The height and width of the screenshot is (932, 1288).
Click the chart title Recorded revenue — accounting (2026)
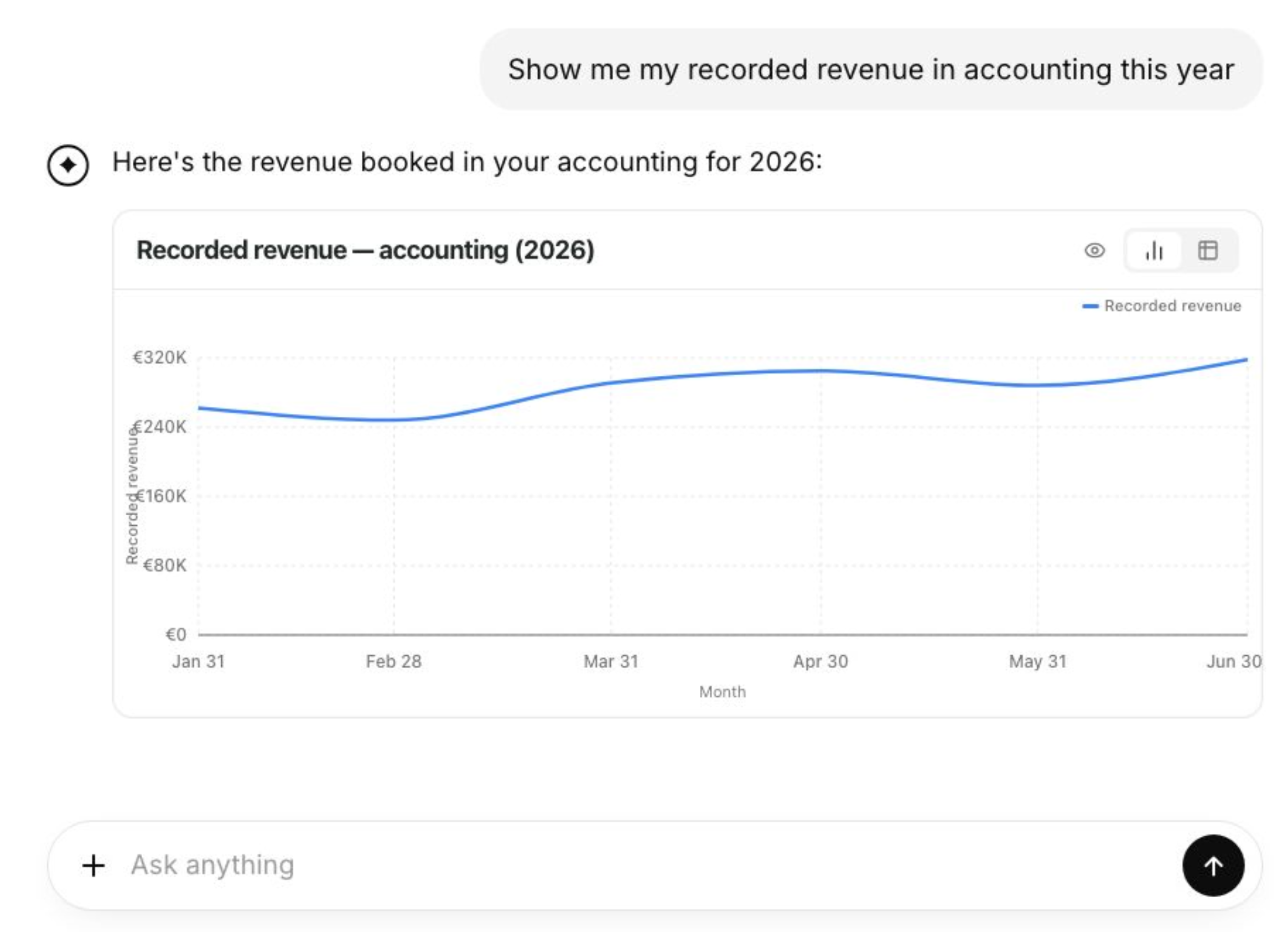pyautogui.click(x=365, y=251)
